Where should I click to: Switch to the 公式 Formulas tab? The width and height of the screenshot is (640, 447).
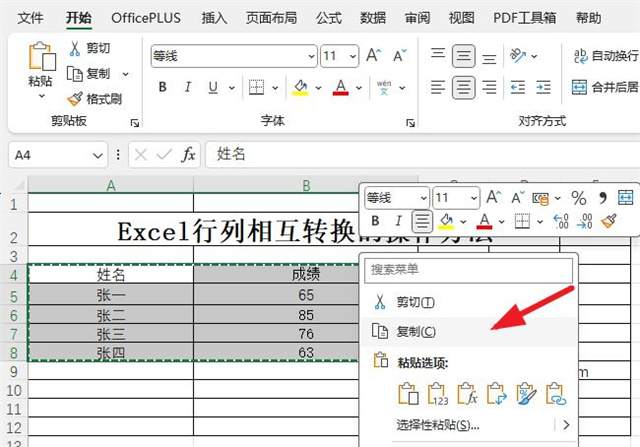pos(329,18)
